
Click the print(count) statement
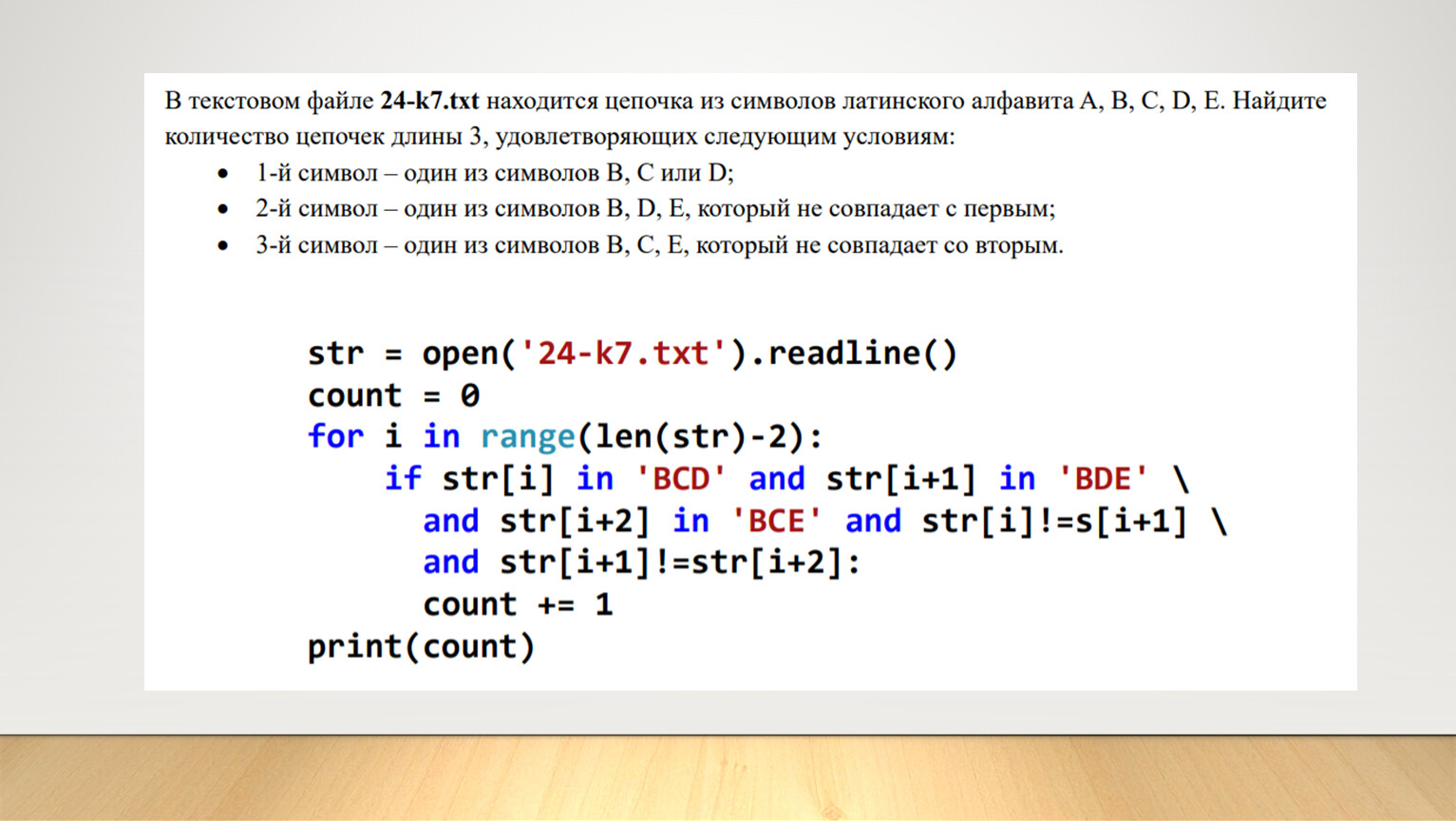point(421,647)
